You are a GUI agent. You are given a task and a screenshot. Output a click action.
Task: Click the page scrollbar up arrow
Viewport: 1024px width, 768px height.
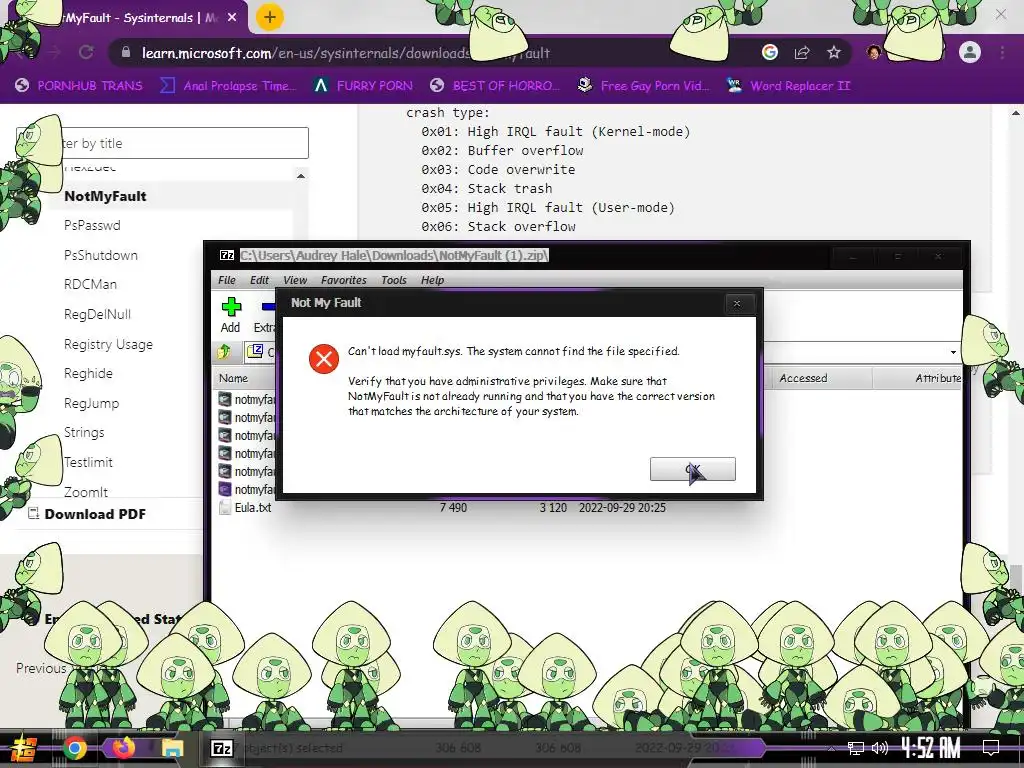coord(1016,113)
